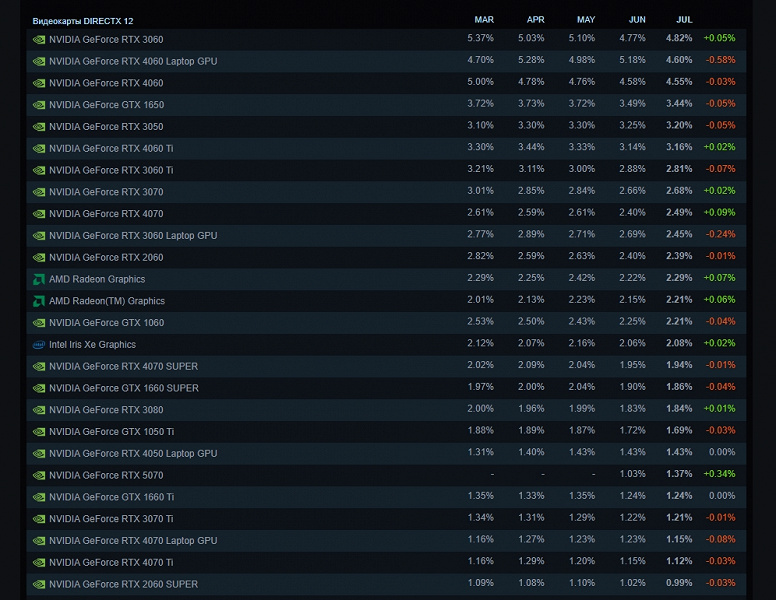Click the AMD logo beside AMD Radeon Graphics
The image size is (776, 600).
point(39,279)
